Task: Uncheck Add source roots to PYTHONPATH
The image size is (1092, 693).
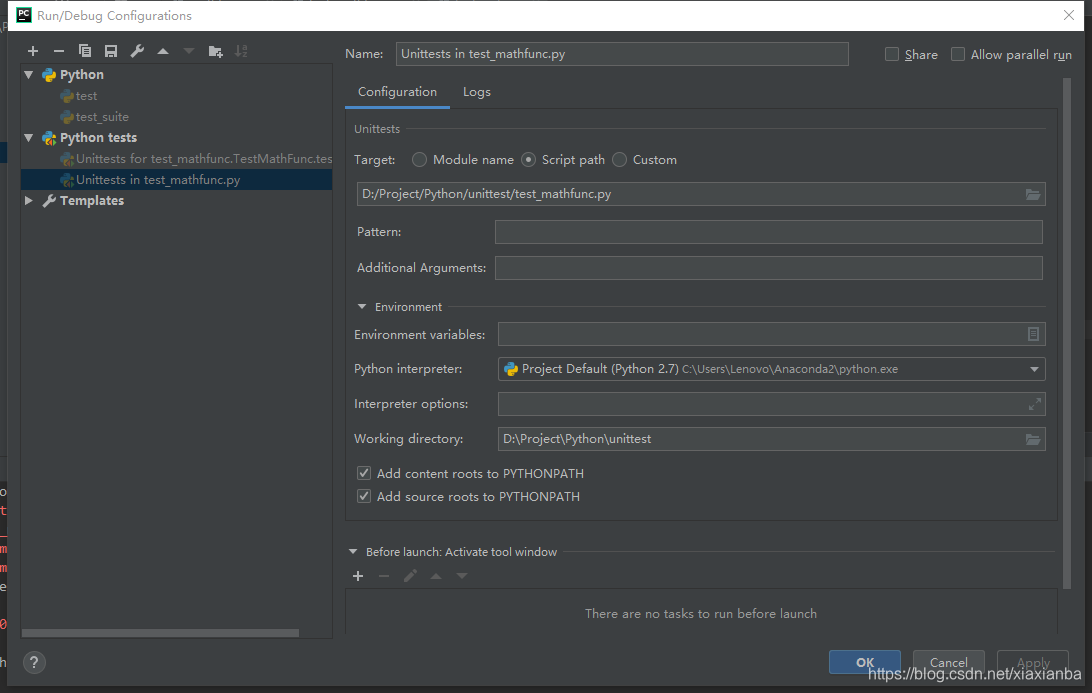Action: point(364,497)
